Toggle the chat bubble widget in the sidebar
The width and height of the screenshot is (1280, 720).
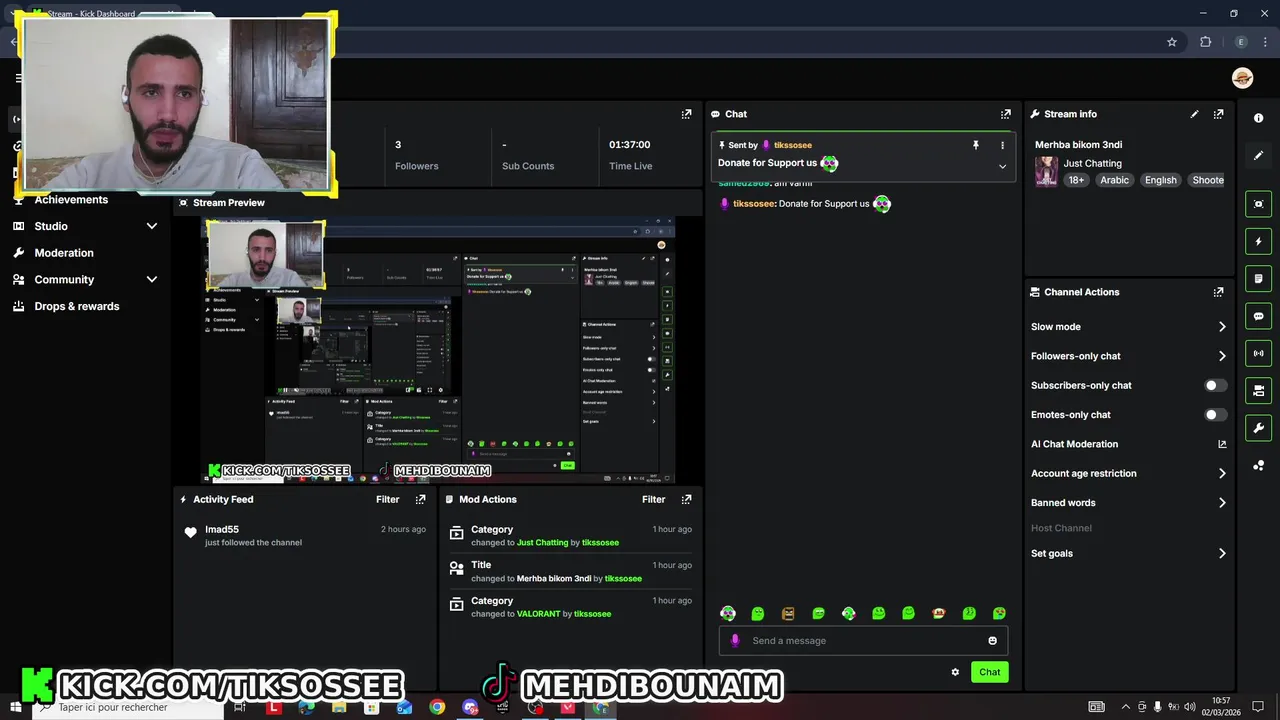click(x=1258, y=316)
